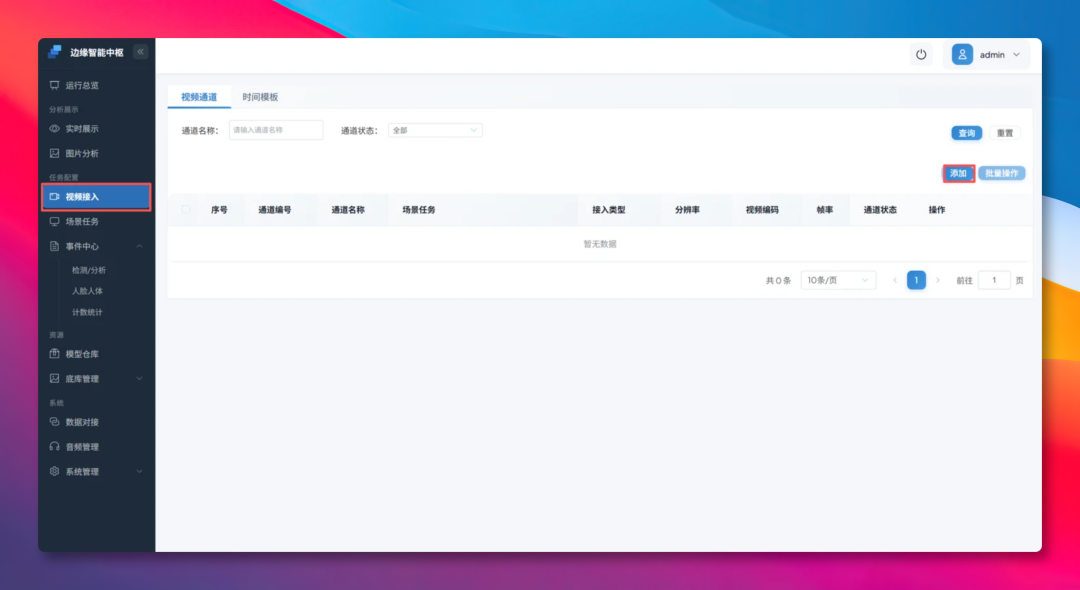The height and width of the screenshot is (590, 1080).
Task: Click the admin user avatar icon
Action: (962, 54)
